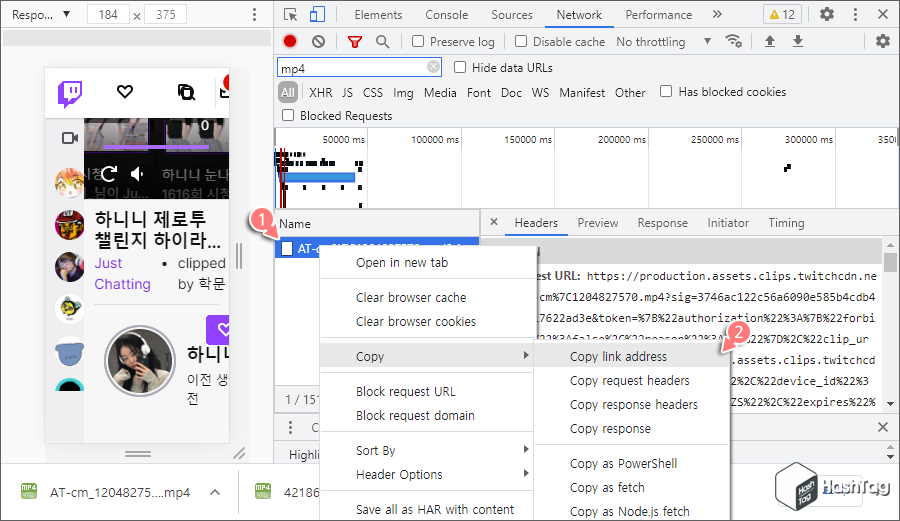Viewport: 900px width, 521px height.
Task: Check Hide data URLs
Action: (x=460, y=67)
